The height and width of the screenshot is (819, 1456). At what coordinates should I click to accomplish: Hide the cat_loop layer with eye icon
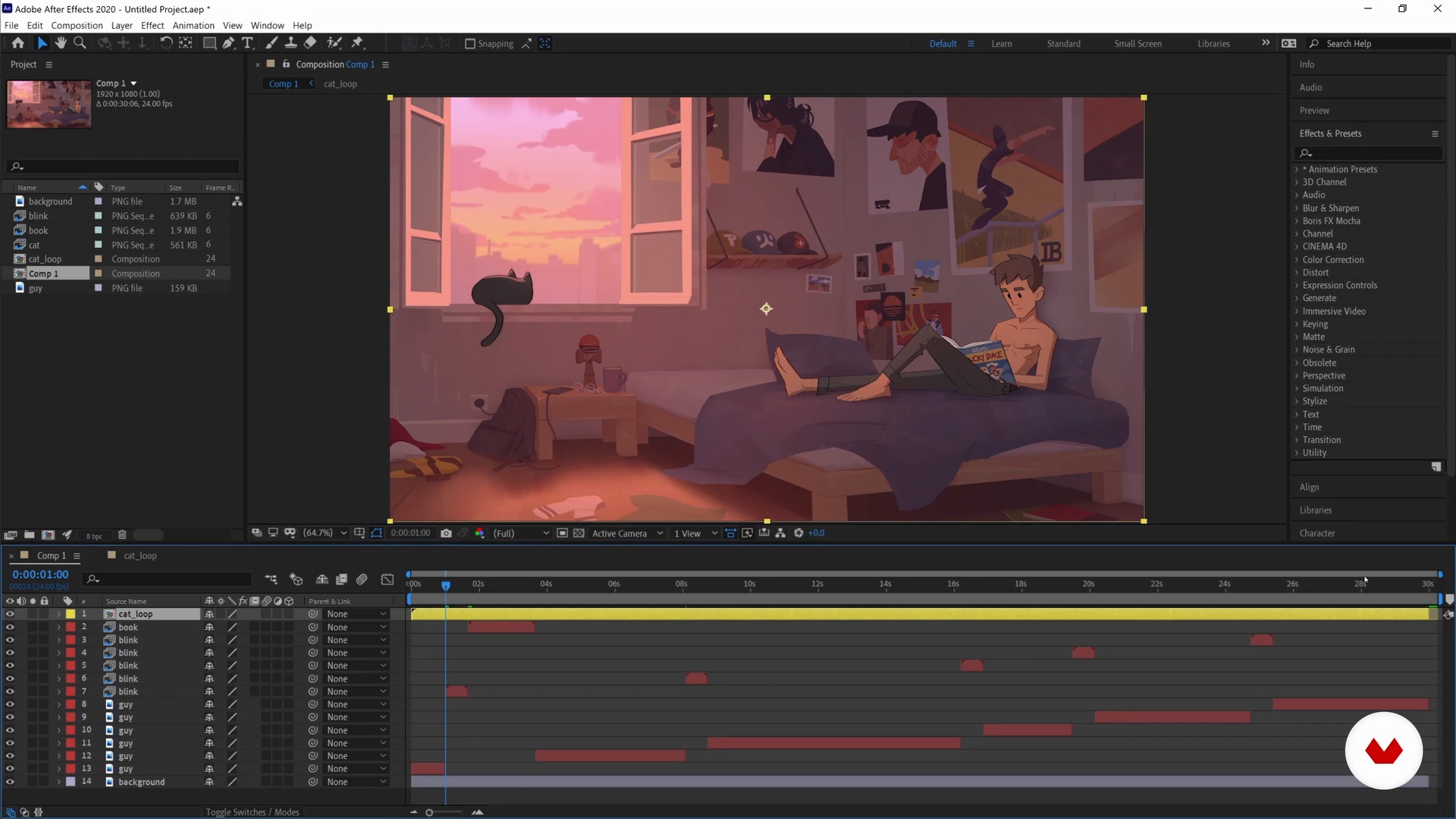[x=10, y=614]
